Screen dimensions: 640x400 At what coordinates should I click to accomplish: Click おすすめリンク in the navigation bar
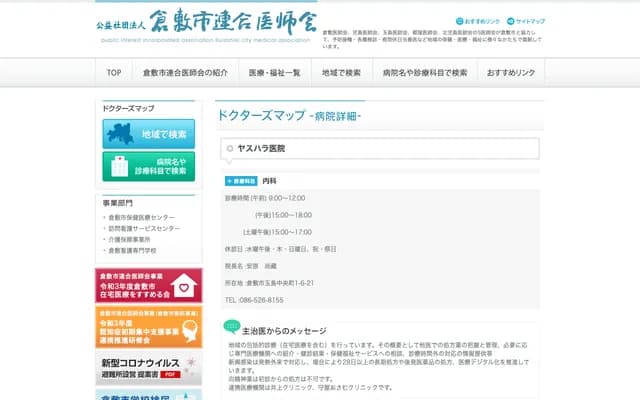click(x=511, y=73)
